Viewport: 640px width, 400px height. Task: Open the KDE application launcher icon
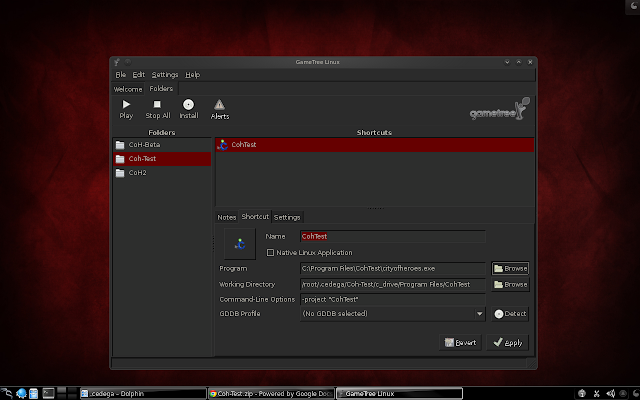pos(7,393)
